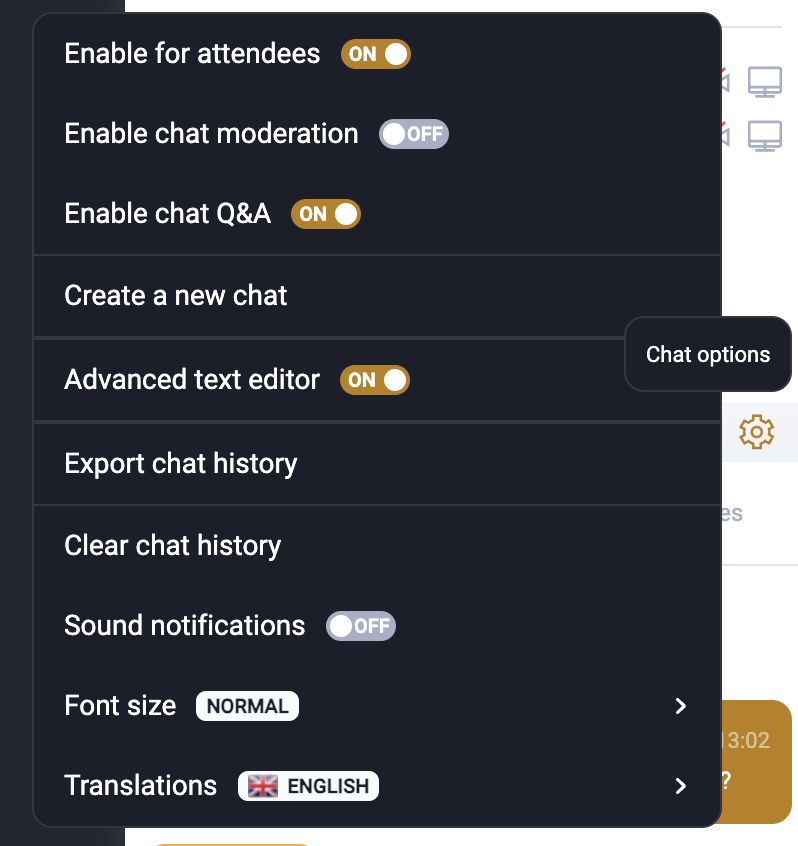This screenshot has width=798, height=846.
Task: Click the top screen-share monitor icon
Action: pos(765,82)
